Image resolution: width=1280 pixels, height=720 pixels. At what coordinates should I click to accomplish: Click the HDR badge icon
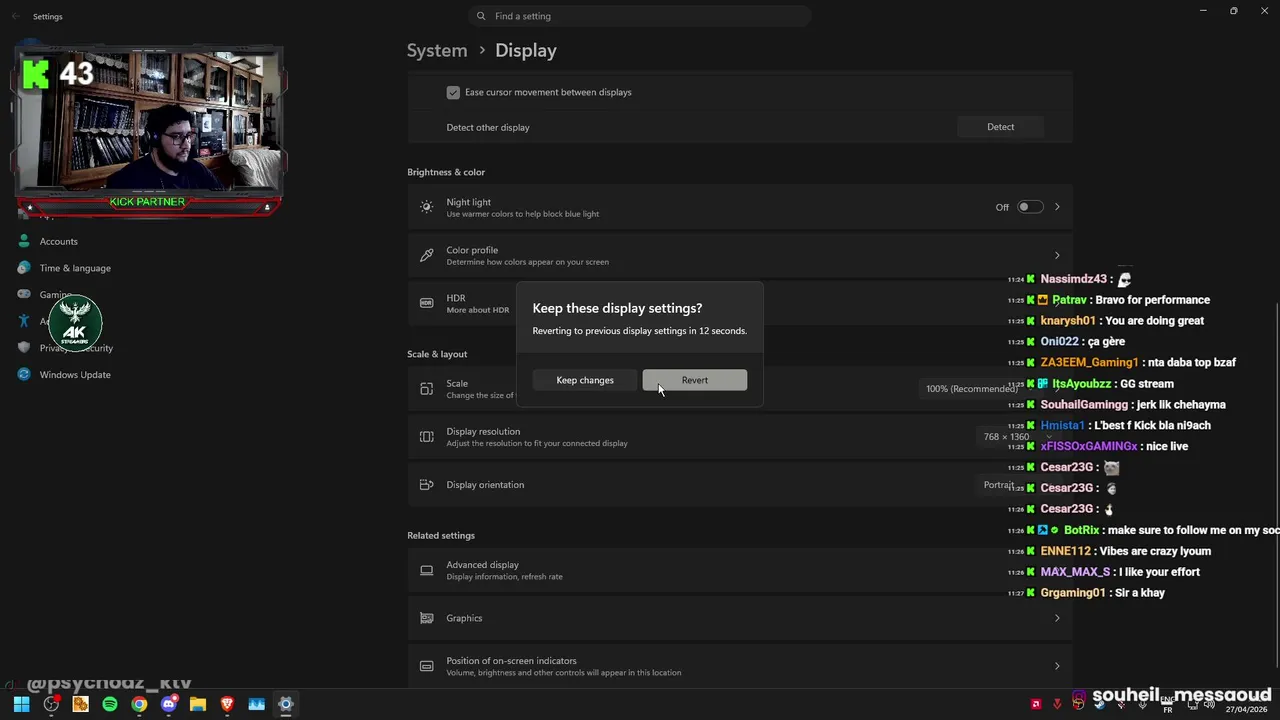click(x=426, y=303)
